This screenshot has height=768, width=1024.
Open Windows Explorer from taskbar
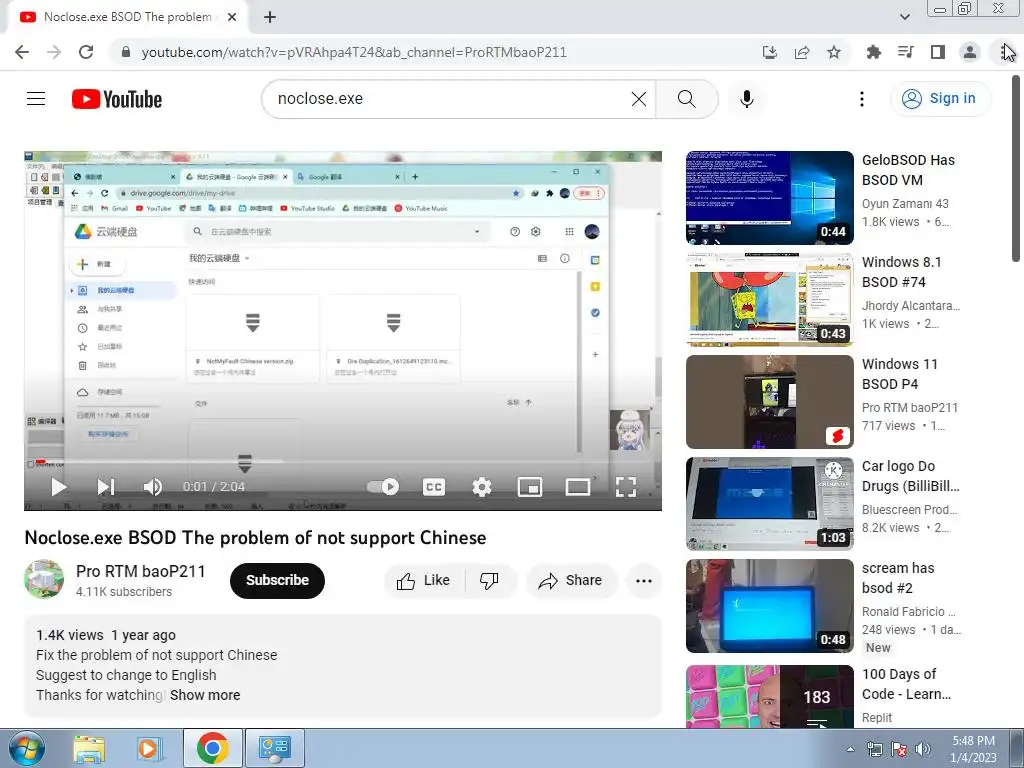coord(89,748)
